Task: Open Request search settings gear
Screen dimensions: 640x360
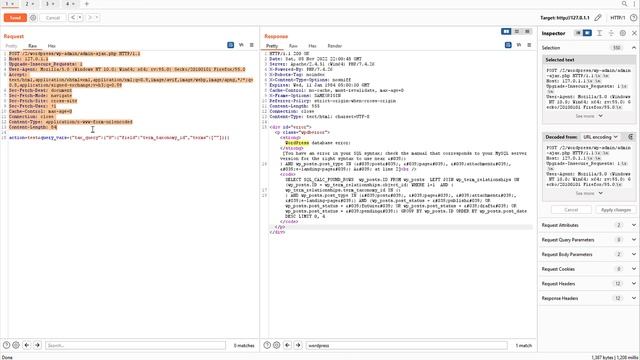Action: pyautogui.click(x=16, y=345)
